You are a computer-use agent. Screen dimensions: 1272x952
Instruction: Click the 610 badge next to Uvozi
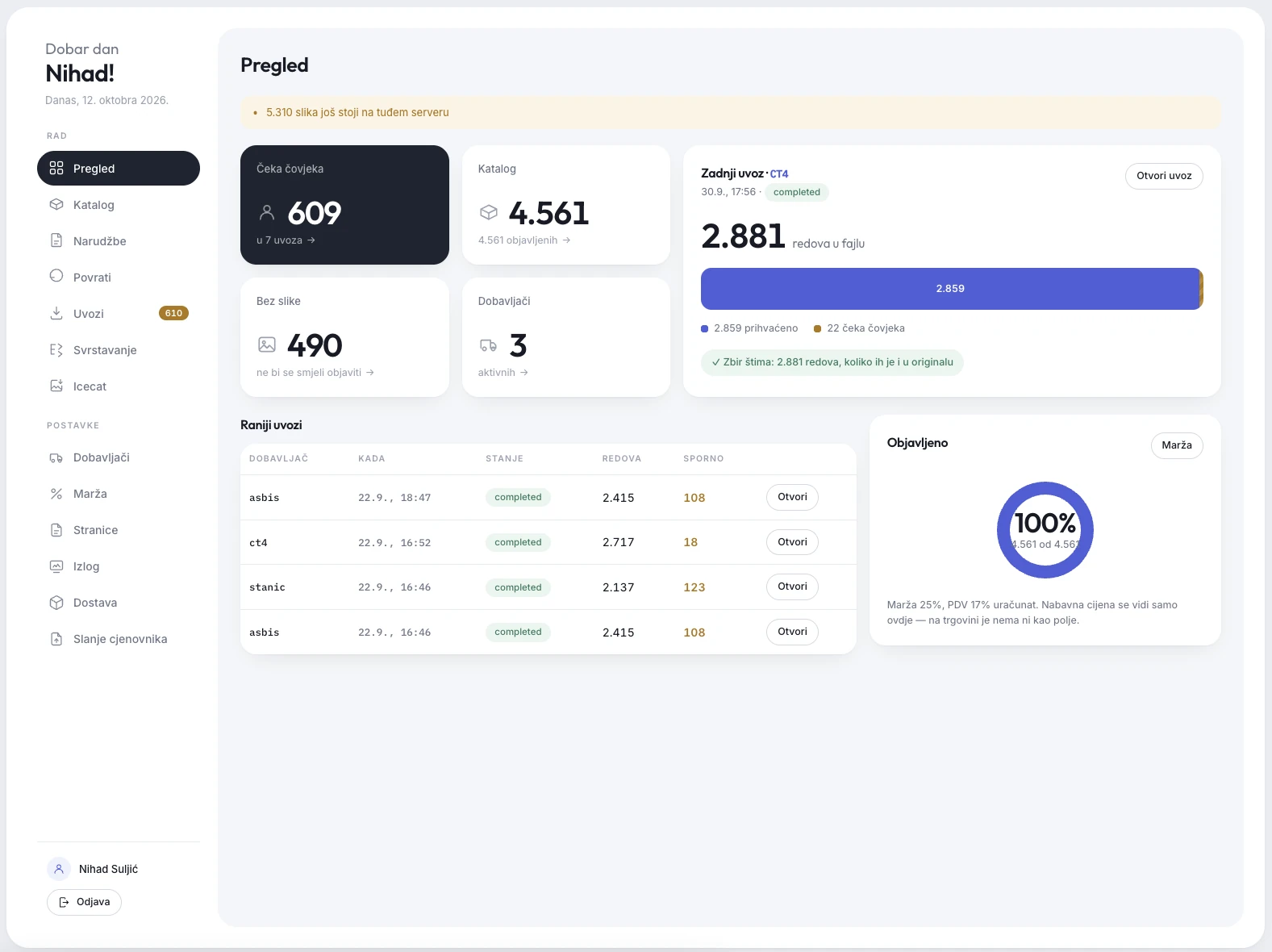coord(173,313)
